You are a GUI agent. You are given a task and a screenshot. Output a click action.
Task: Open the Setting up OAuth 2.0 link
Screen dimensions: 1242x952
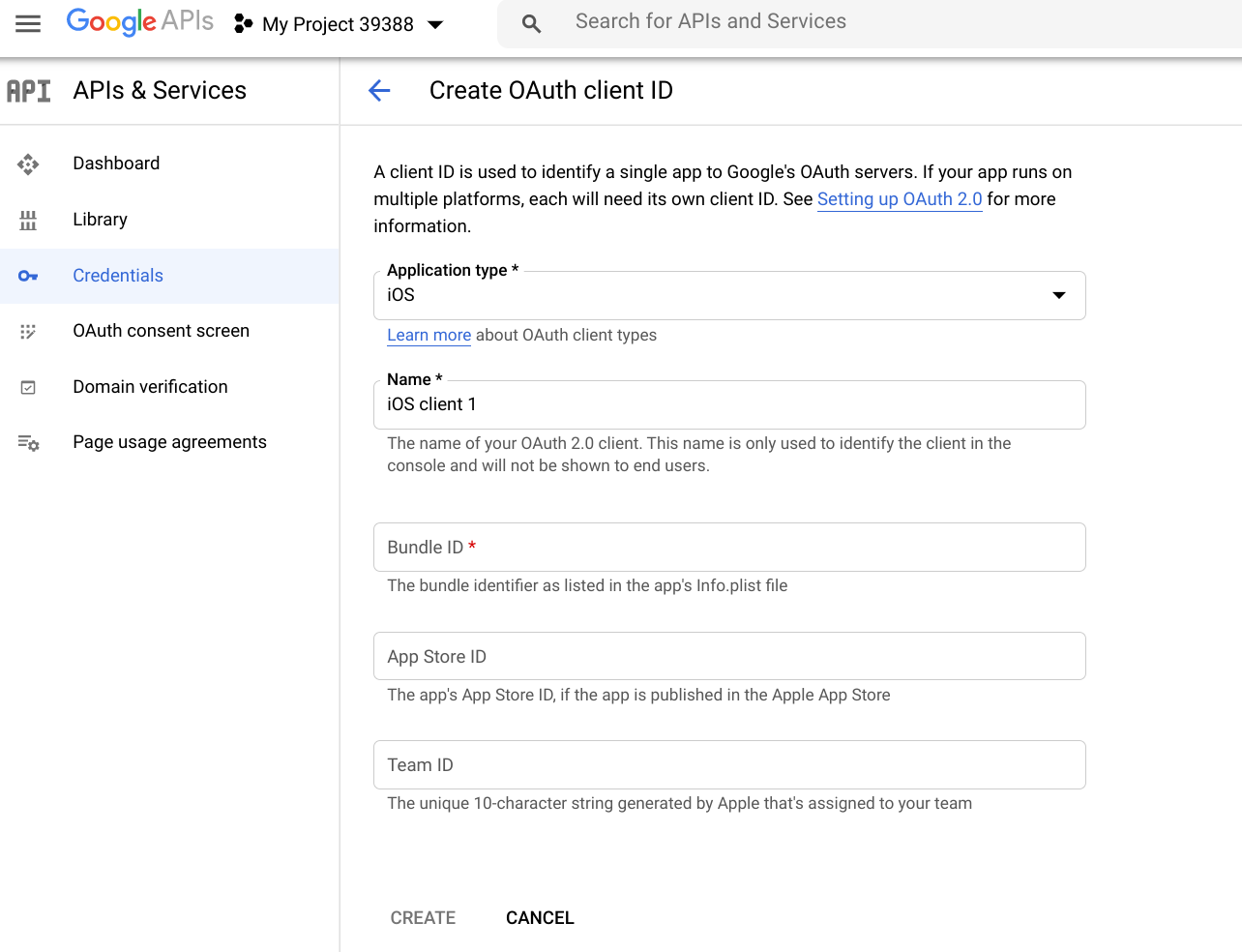click(899, 199)
